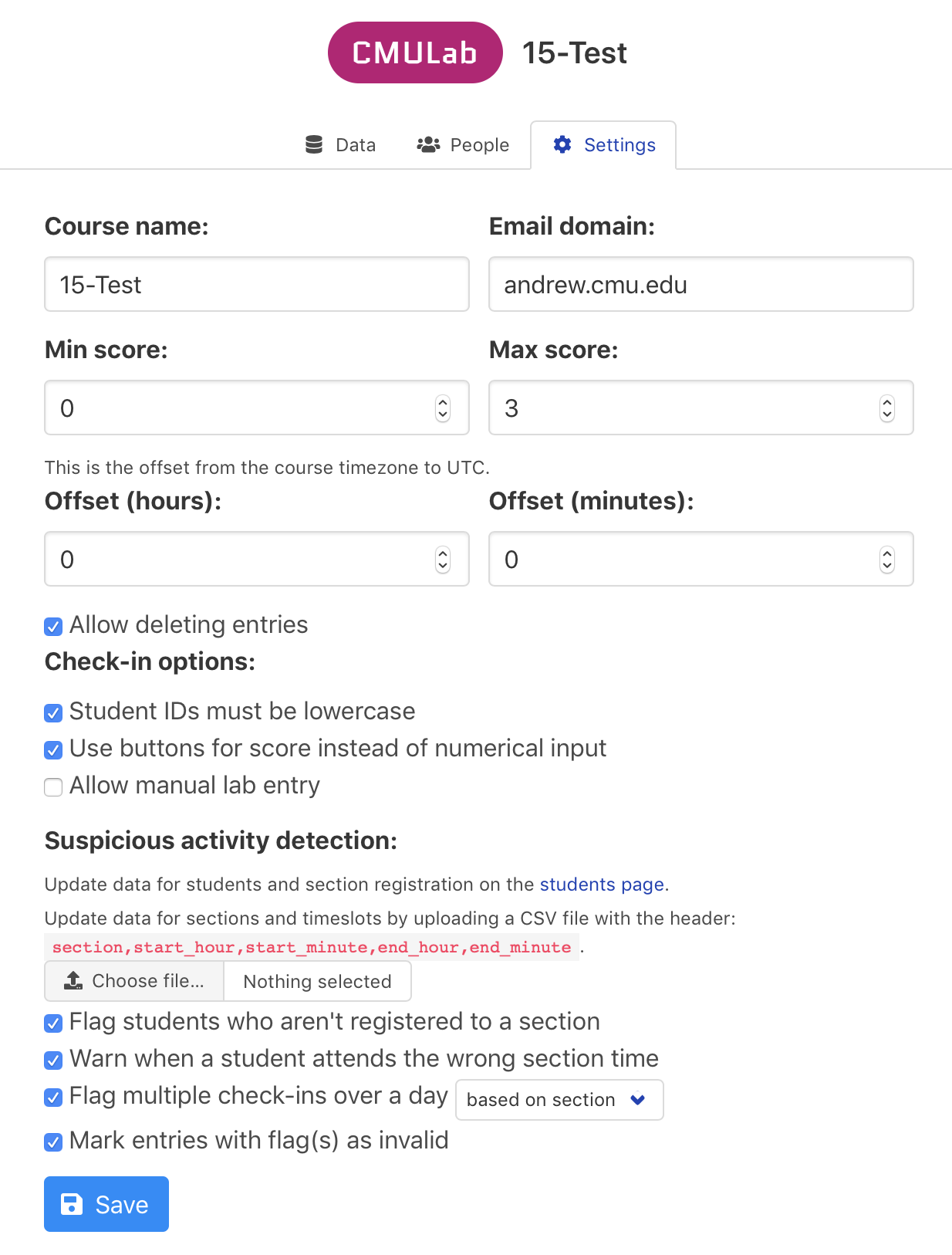Click the upload icon on Choose file

coord(73,981)
